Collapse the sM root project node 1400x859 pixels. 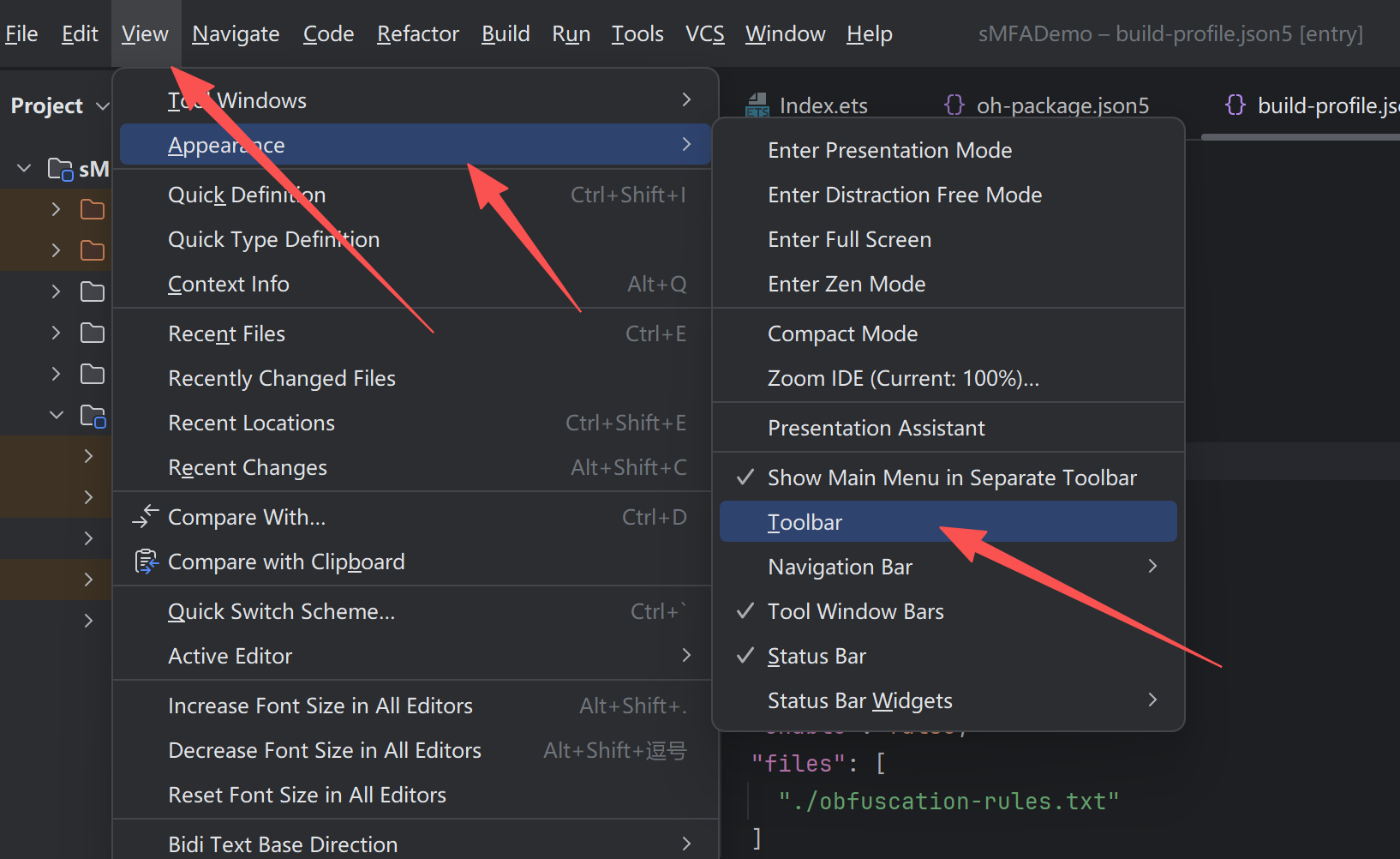point(24,169)
